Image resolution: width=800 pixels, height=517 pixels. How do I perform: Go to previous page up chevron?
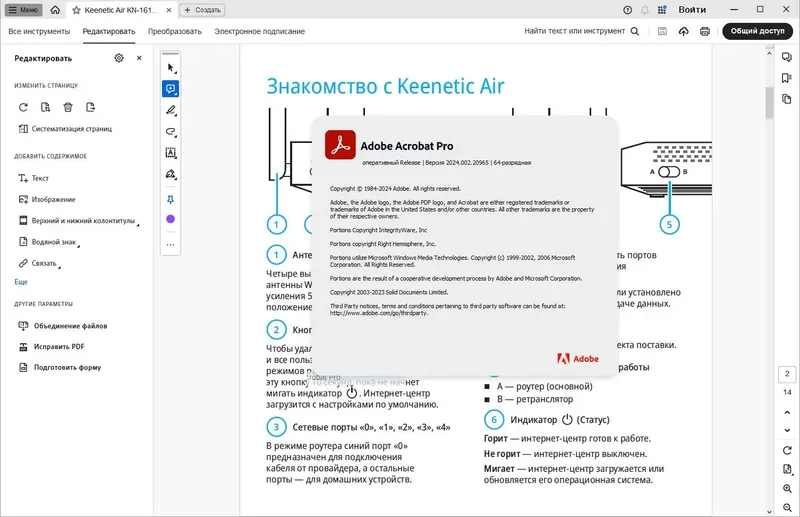click(787, 412)
